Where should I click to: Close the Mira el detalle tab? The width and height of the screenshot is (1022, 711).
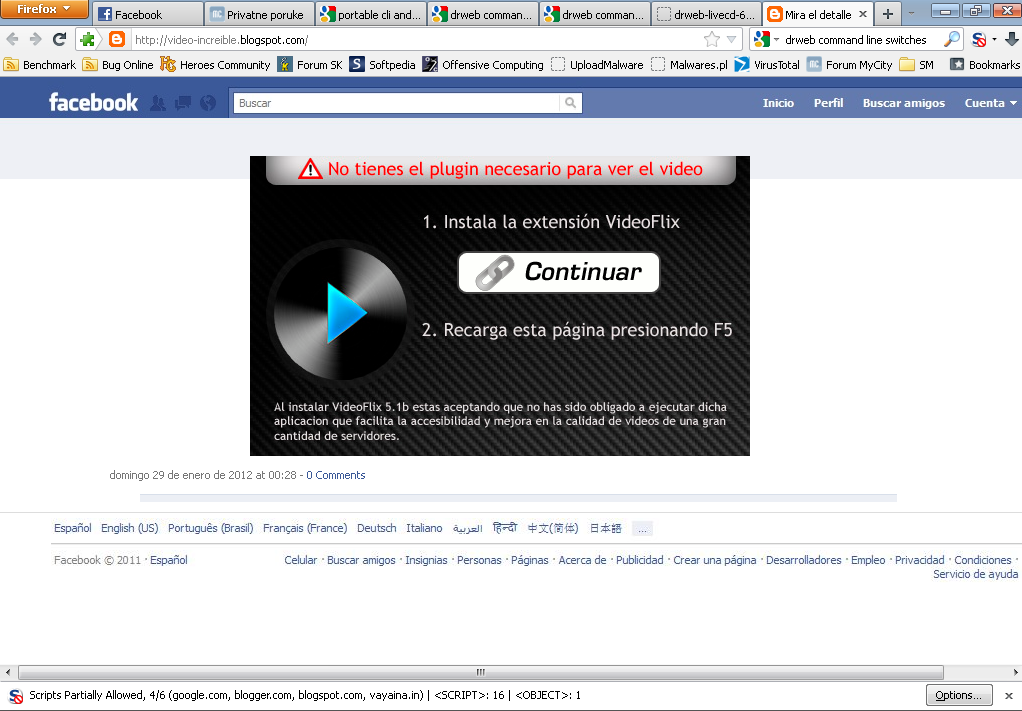[863, 14]
